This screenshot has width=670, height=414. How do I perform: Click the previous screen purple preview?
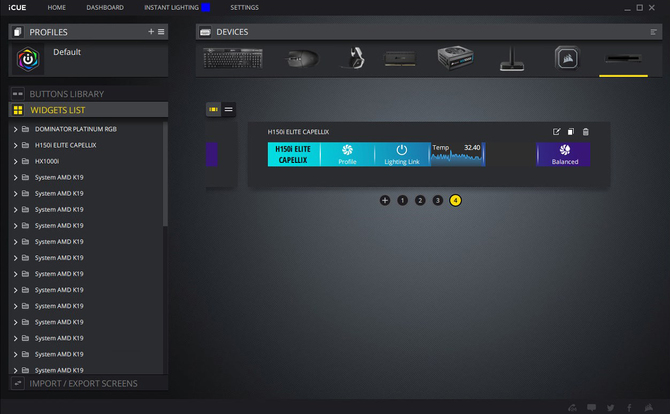[212, 154]
